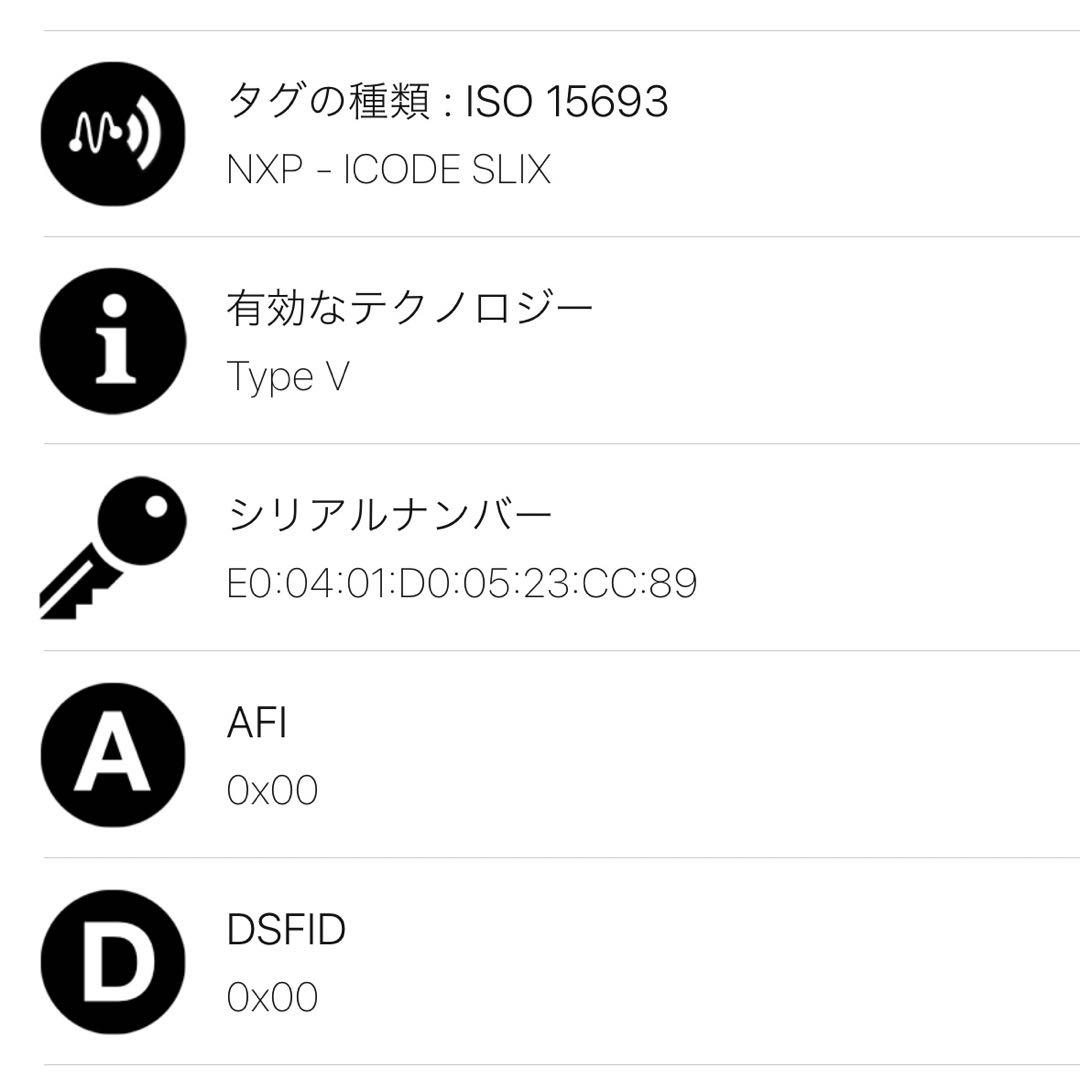Tap the serial number key icon
The width and height of the screenshot is (1080, 1080).
click(x=113, y=547)
